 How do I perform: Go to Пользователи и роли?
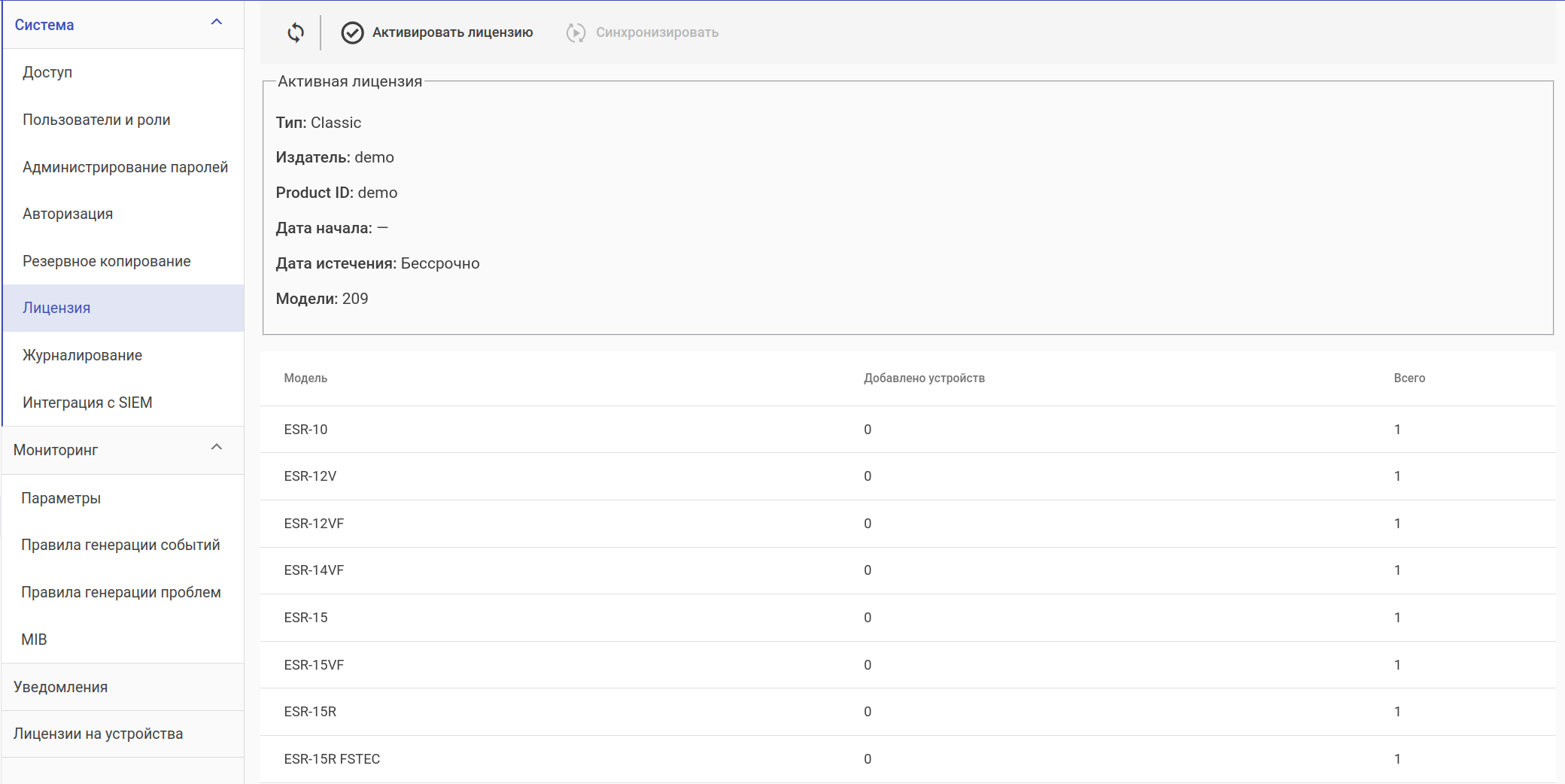tap(96, 120)
